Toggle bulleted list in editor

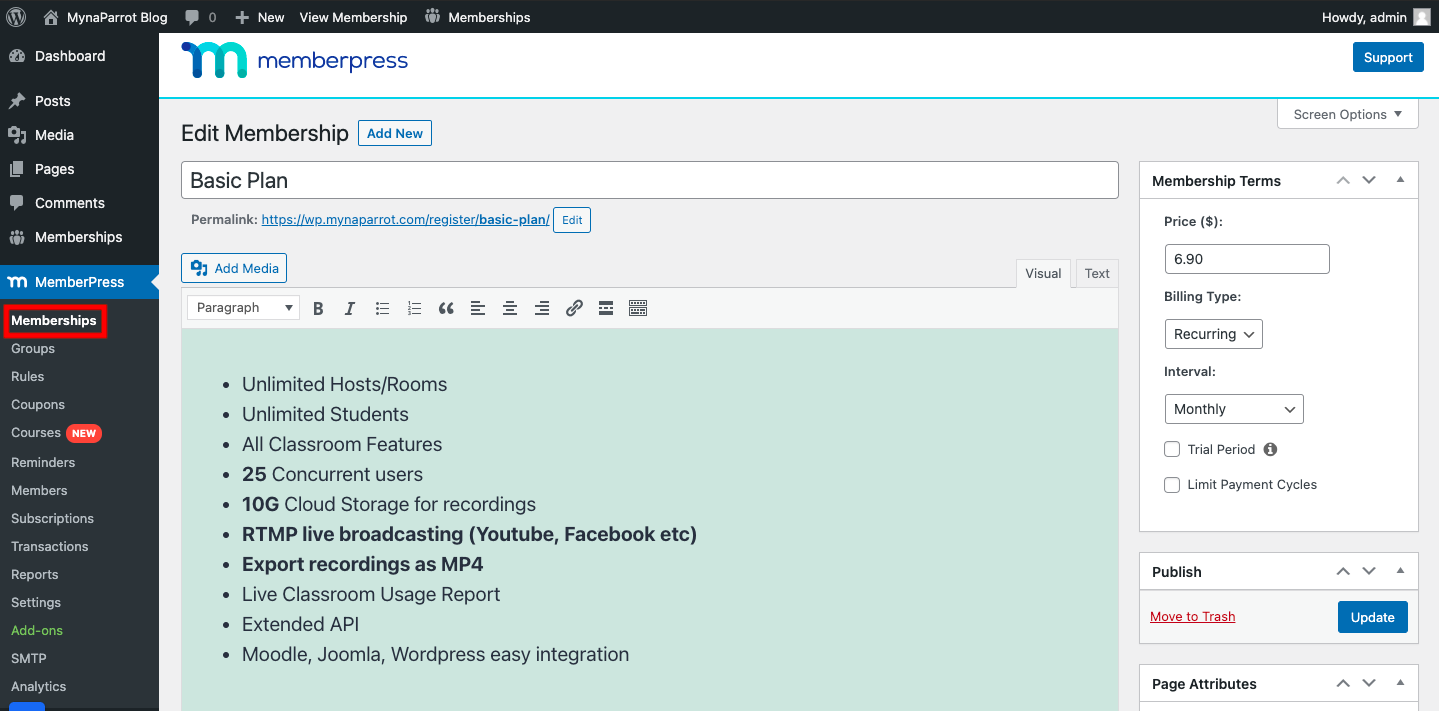pos(382,308)
